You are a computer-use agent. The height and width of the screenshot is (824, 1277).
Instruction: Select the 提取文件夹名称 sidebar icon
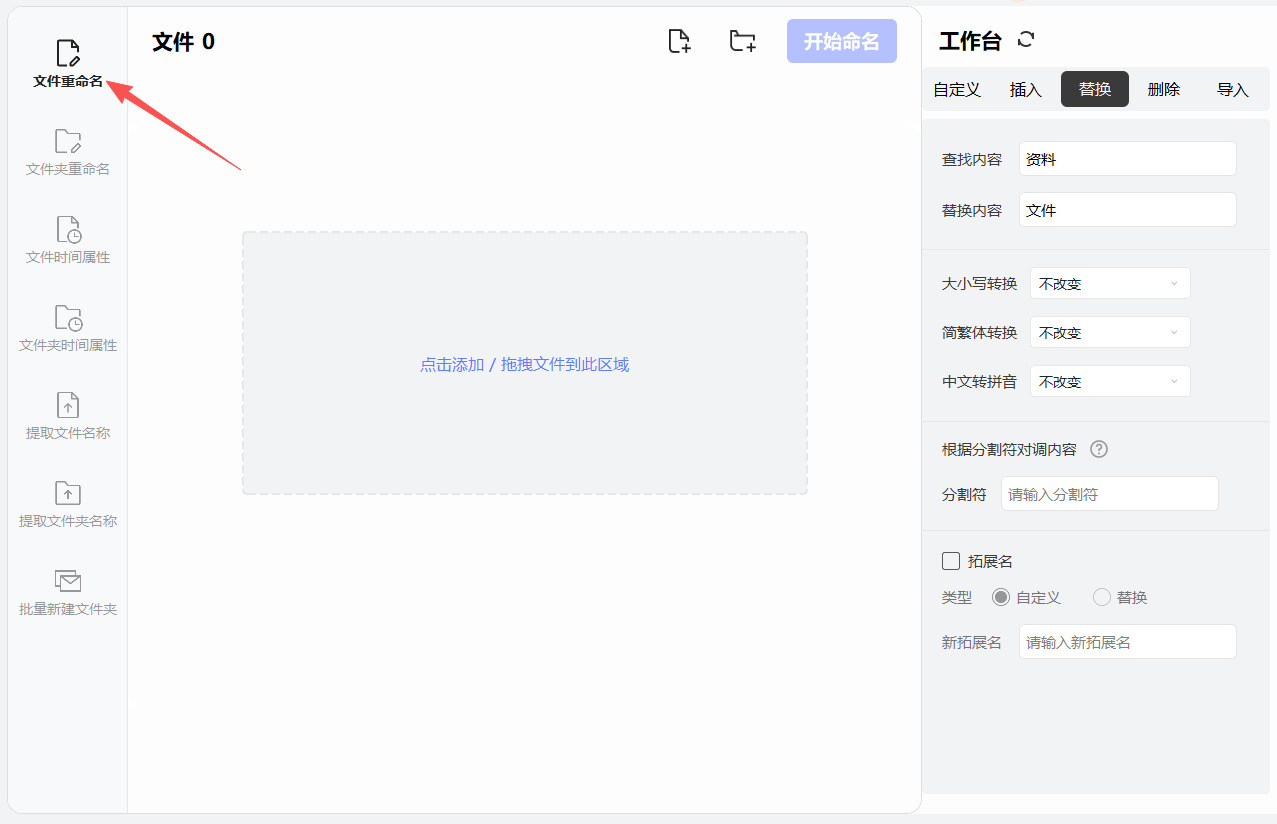tap(68, 505)
